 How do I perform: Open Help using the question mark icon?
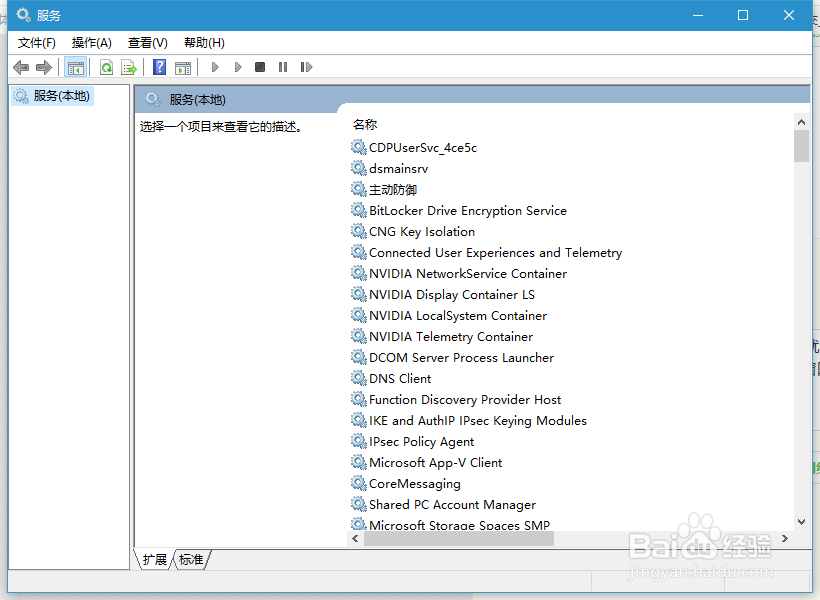click(159, 67)
